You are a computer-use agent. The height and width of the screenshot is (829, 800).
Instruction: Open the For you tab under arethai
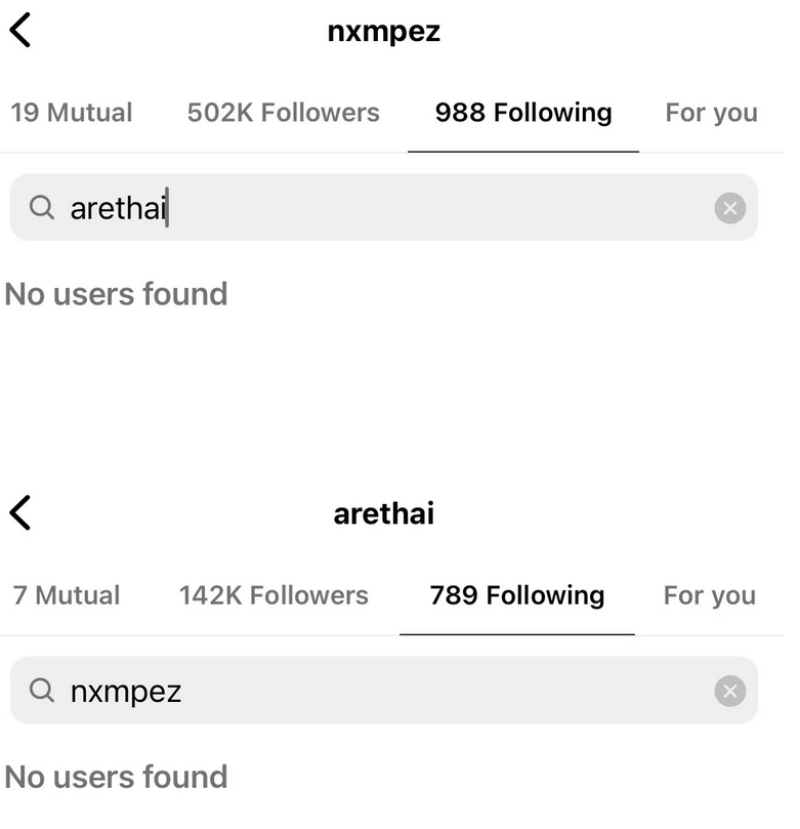tap(709, 596)
